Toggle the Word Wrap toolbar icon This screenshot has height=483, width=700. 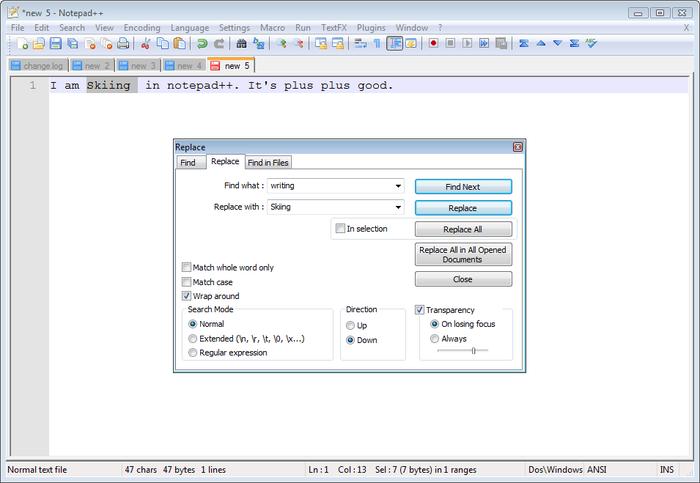(x=360, y=43)
